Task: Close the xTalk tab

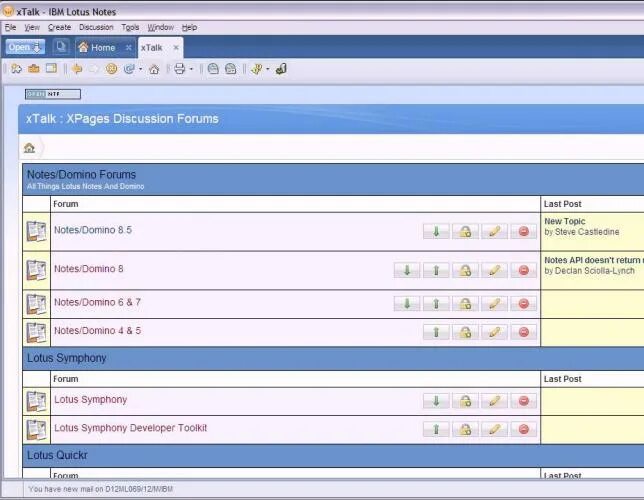Action: pos(176,48)
